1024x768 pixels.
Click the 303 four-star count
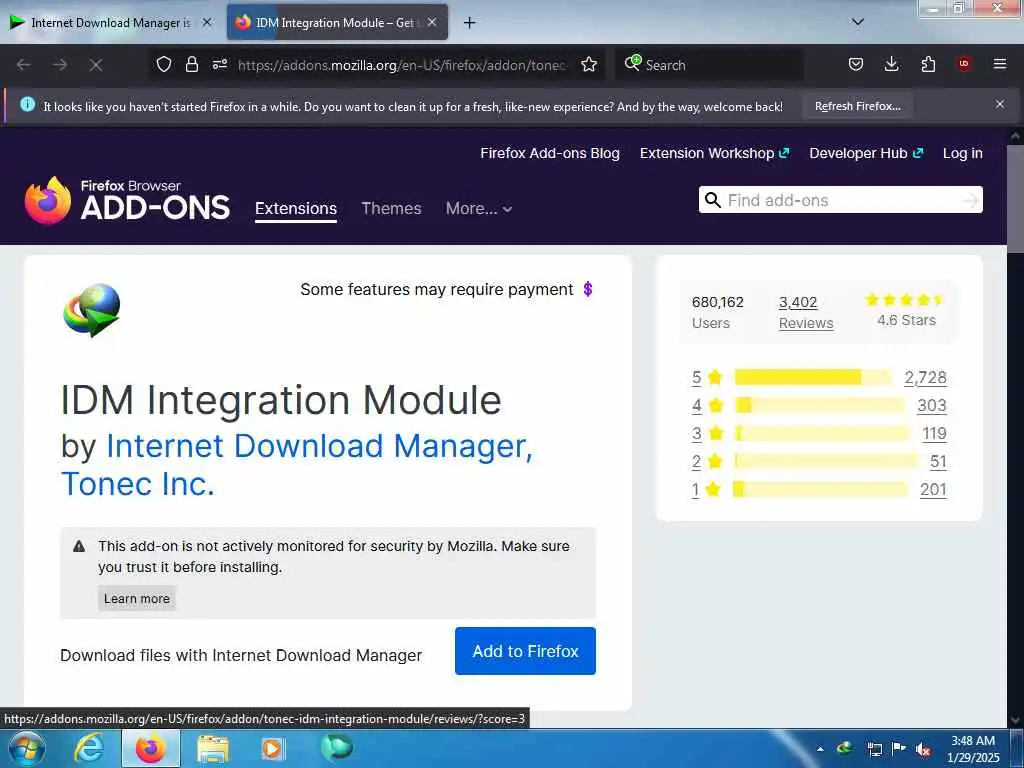point(931,406)
